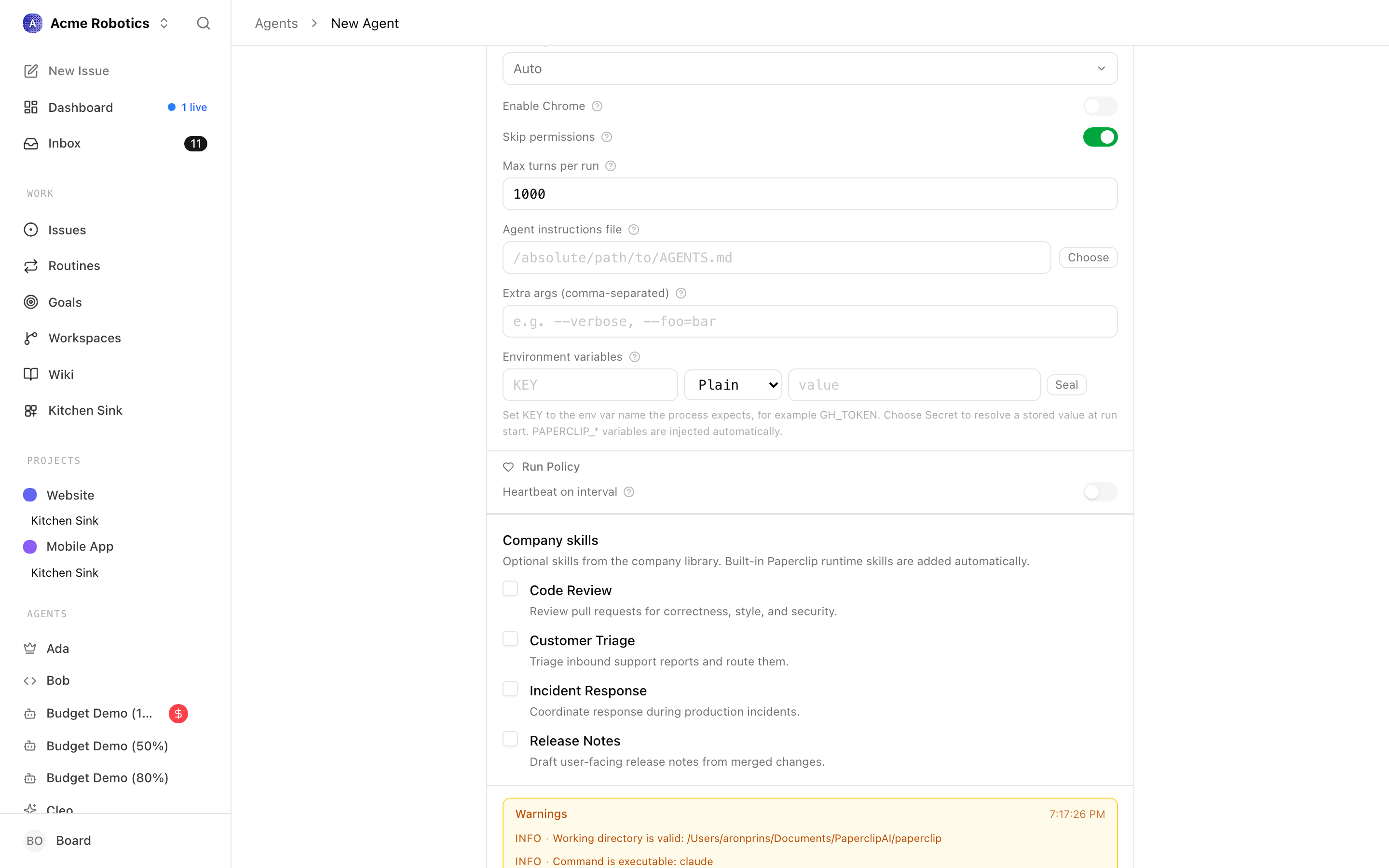Screen dimensions: 1389x868
Task: Click the red budget dollar badge
Action: (x=178, y=714)
